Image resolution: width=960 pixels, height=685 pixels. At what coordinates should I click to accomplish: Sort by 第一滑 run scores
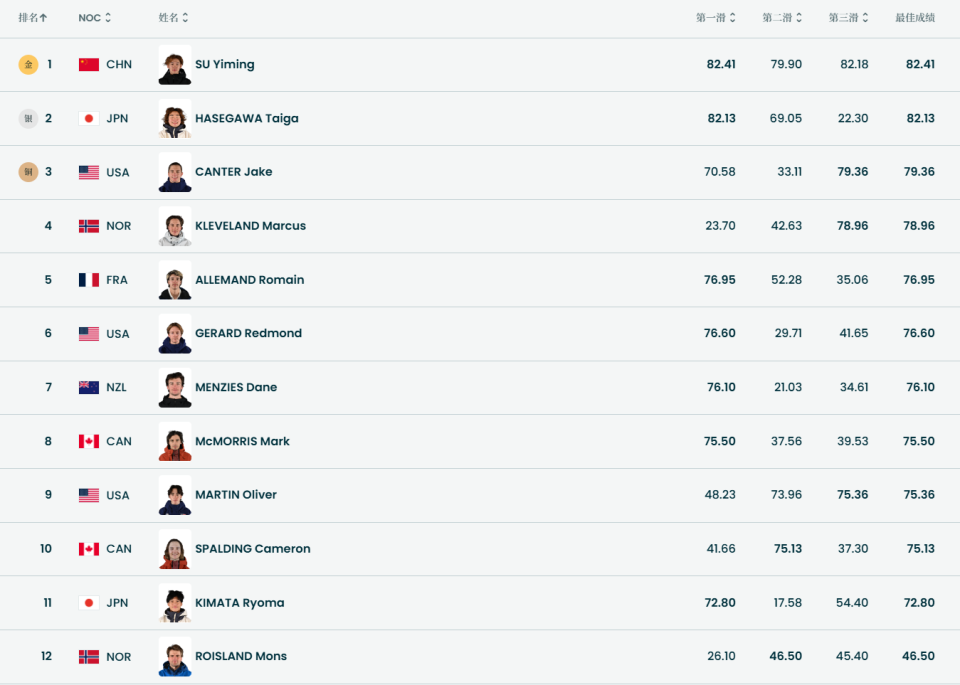pyautogui.click(x=716, y=18)
